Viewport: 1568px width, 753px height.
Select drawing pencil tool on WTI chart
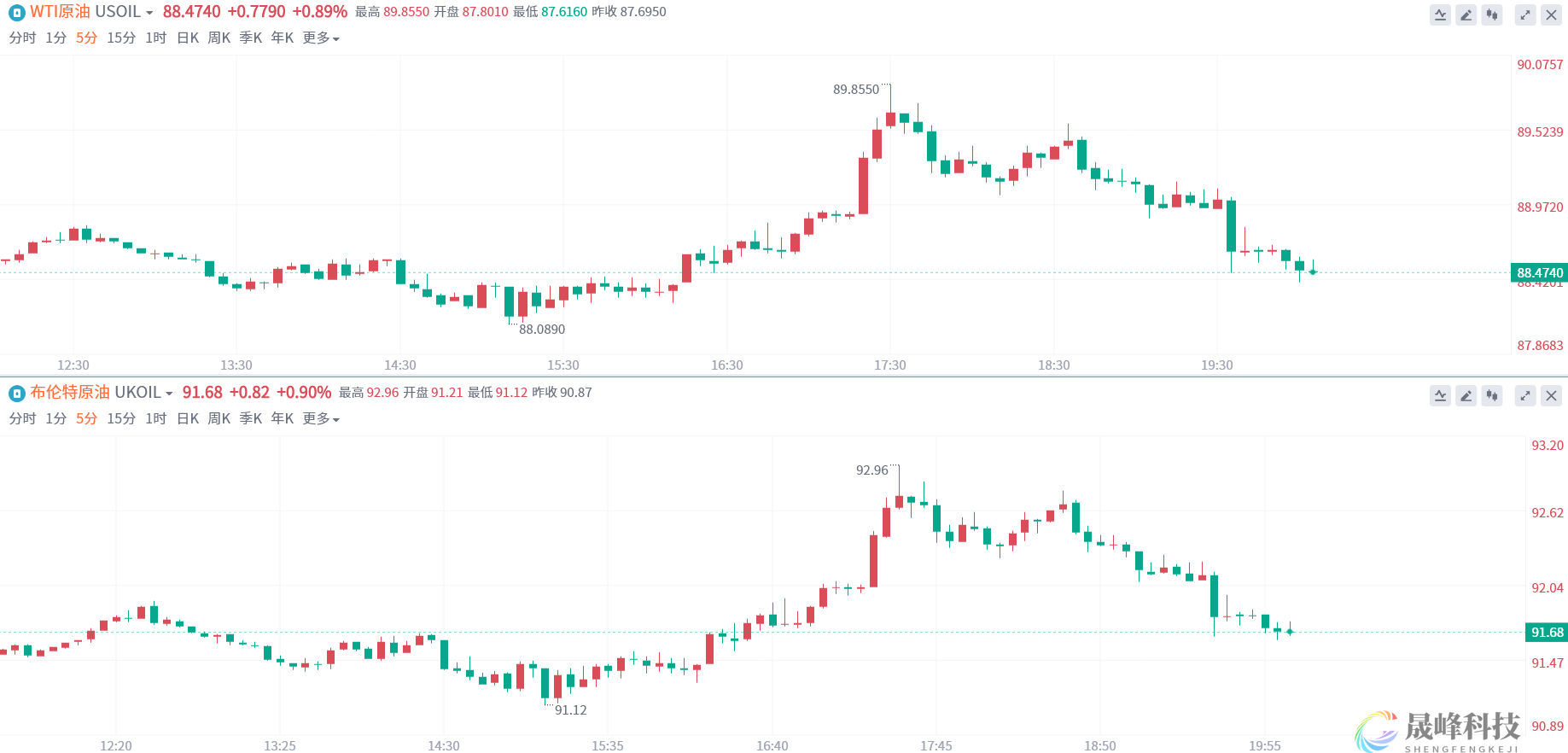1466,15
